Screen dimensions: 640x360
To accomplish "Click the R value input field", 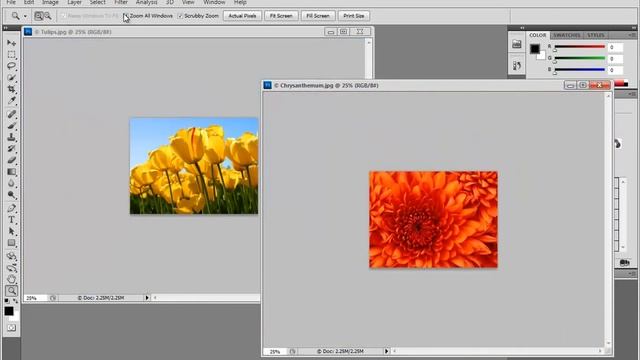I will coord(616,47).
